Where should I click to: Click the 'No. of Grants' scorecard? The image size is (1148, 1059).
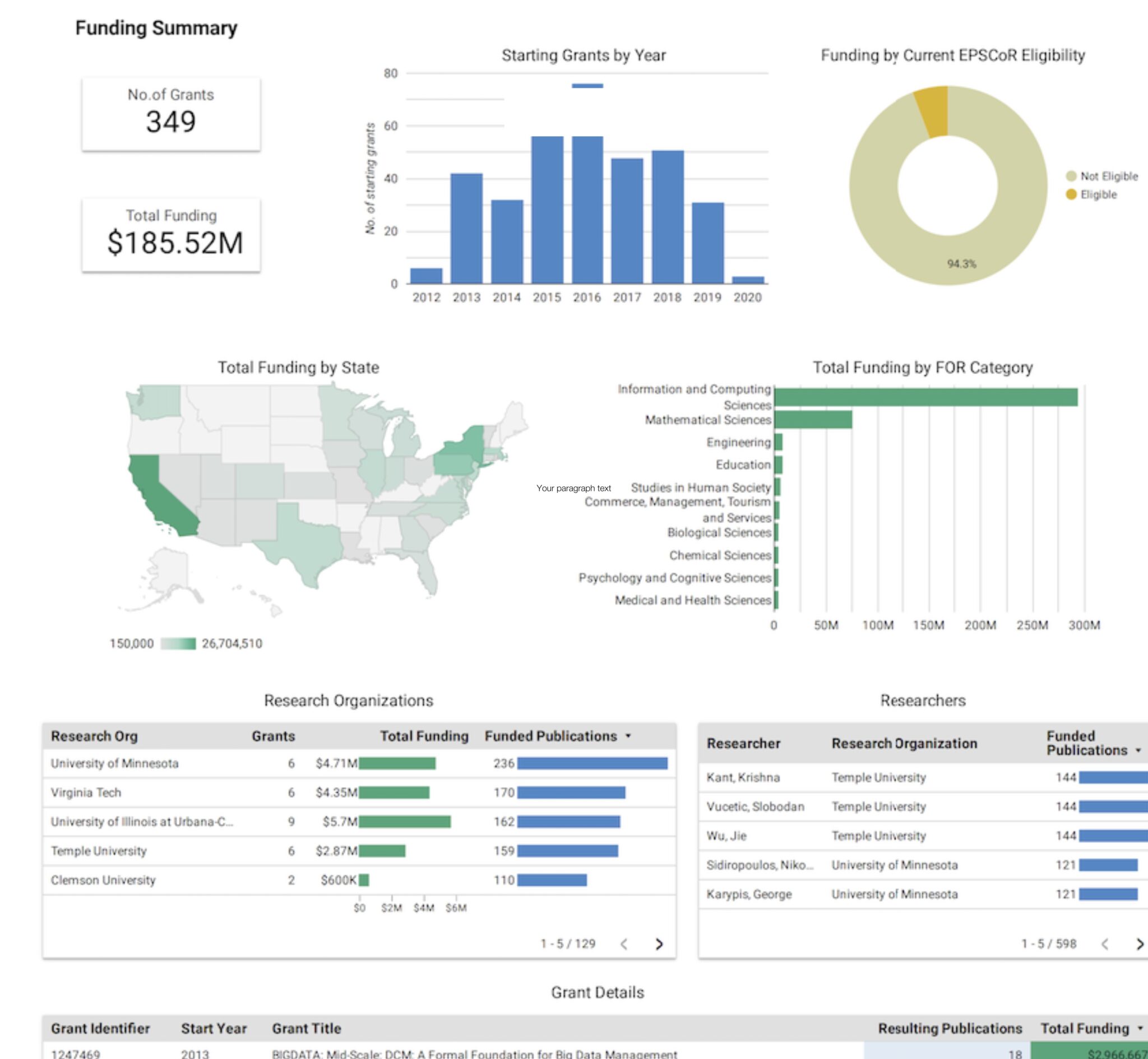pos(172,112)
